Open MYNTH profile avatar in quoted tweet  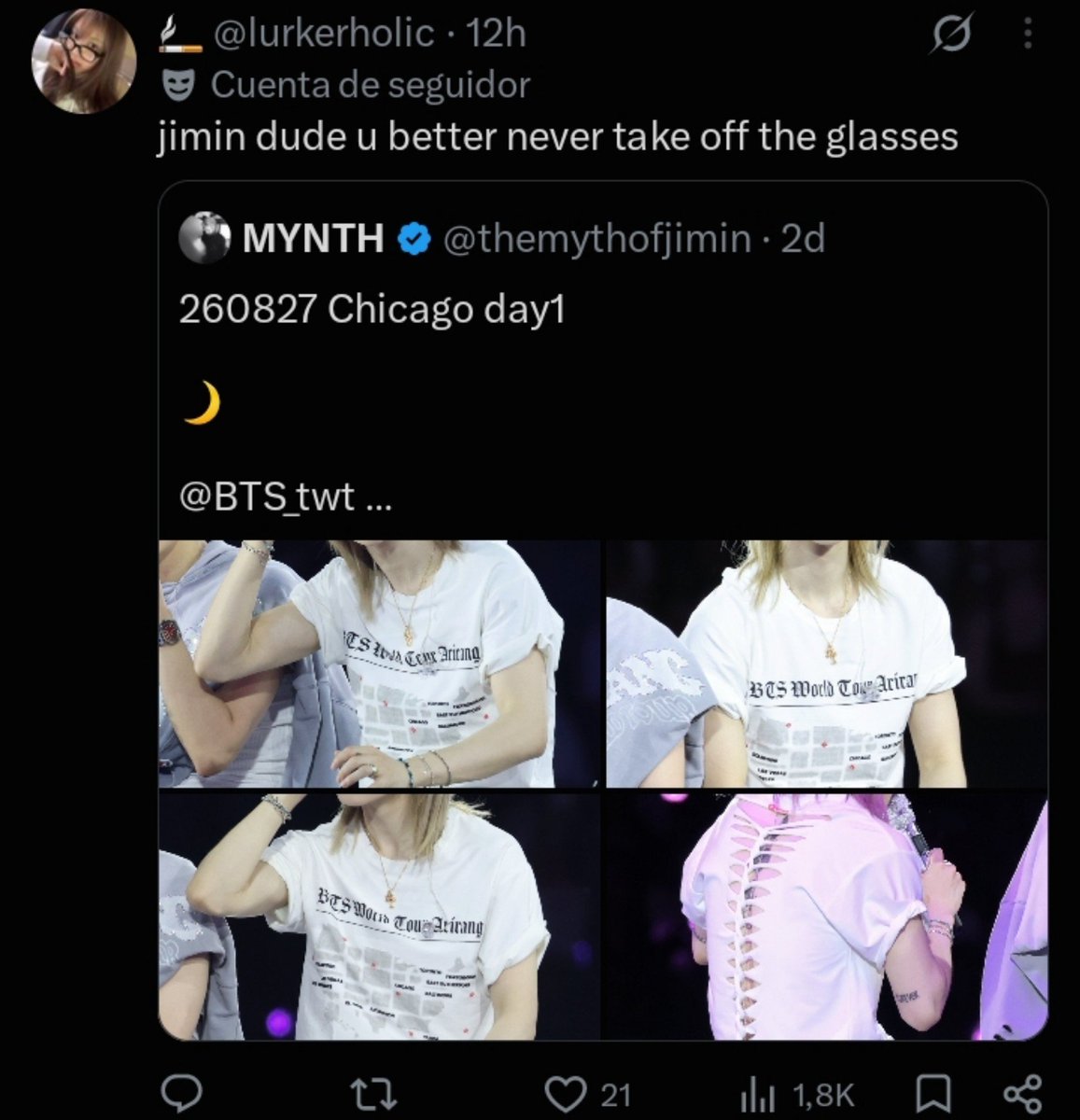pyautogui.click(x=204, y=238)
